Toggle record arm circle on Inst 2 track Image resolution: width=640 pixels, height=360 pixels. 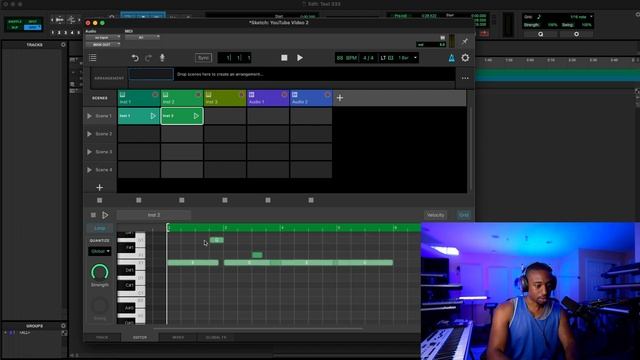pos(198,95)
